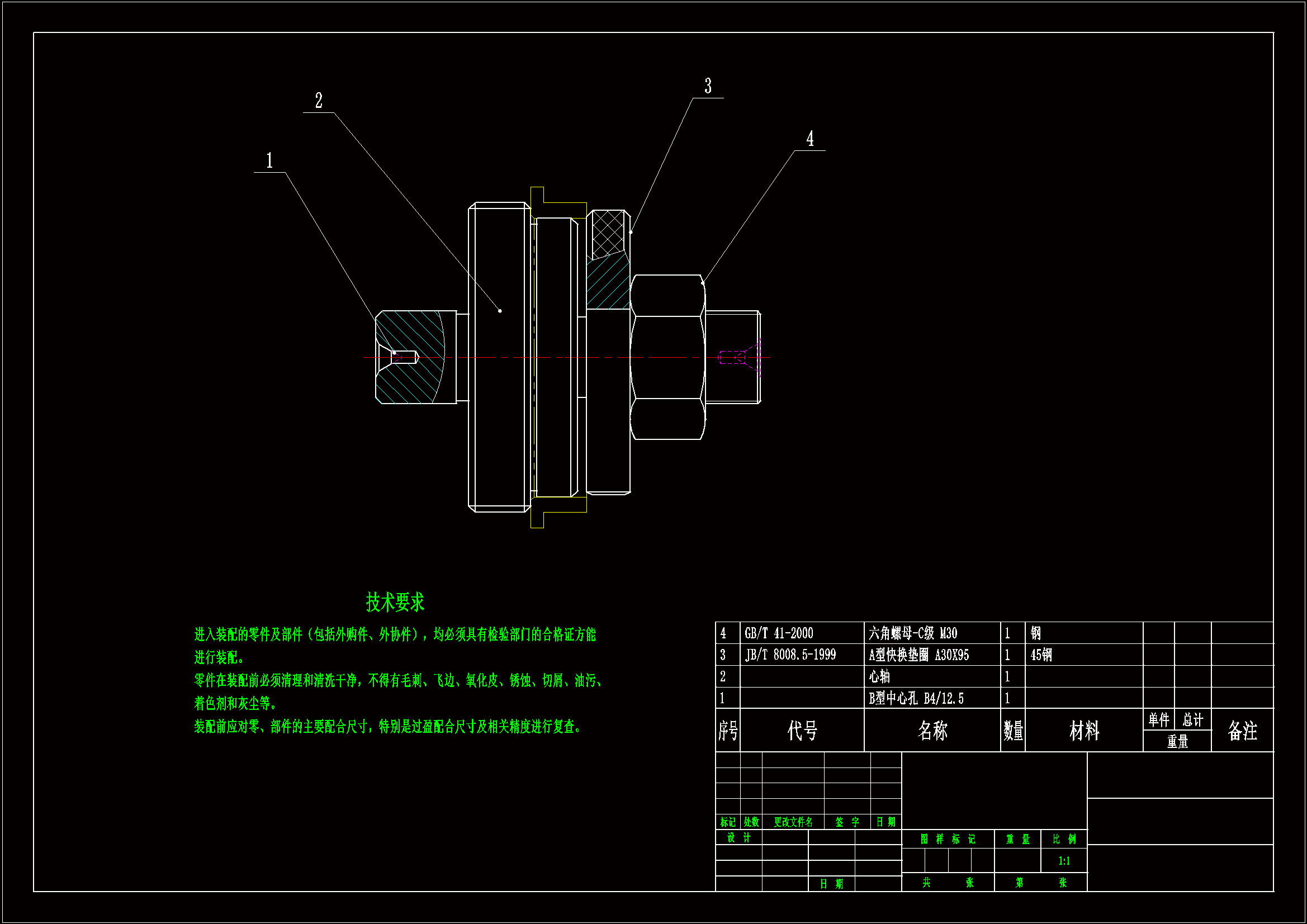Viewport: 1307px width, 924px height.
Task: Select the hexagon nut in the drawing
Action: 667,357
